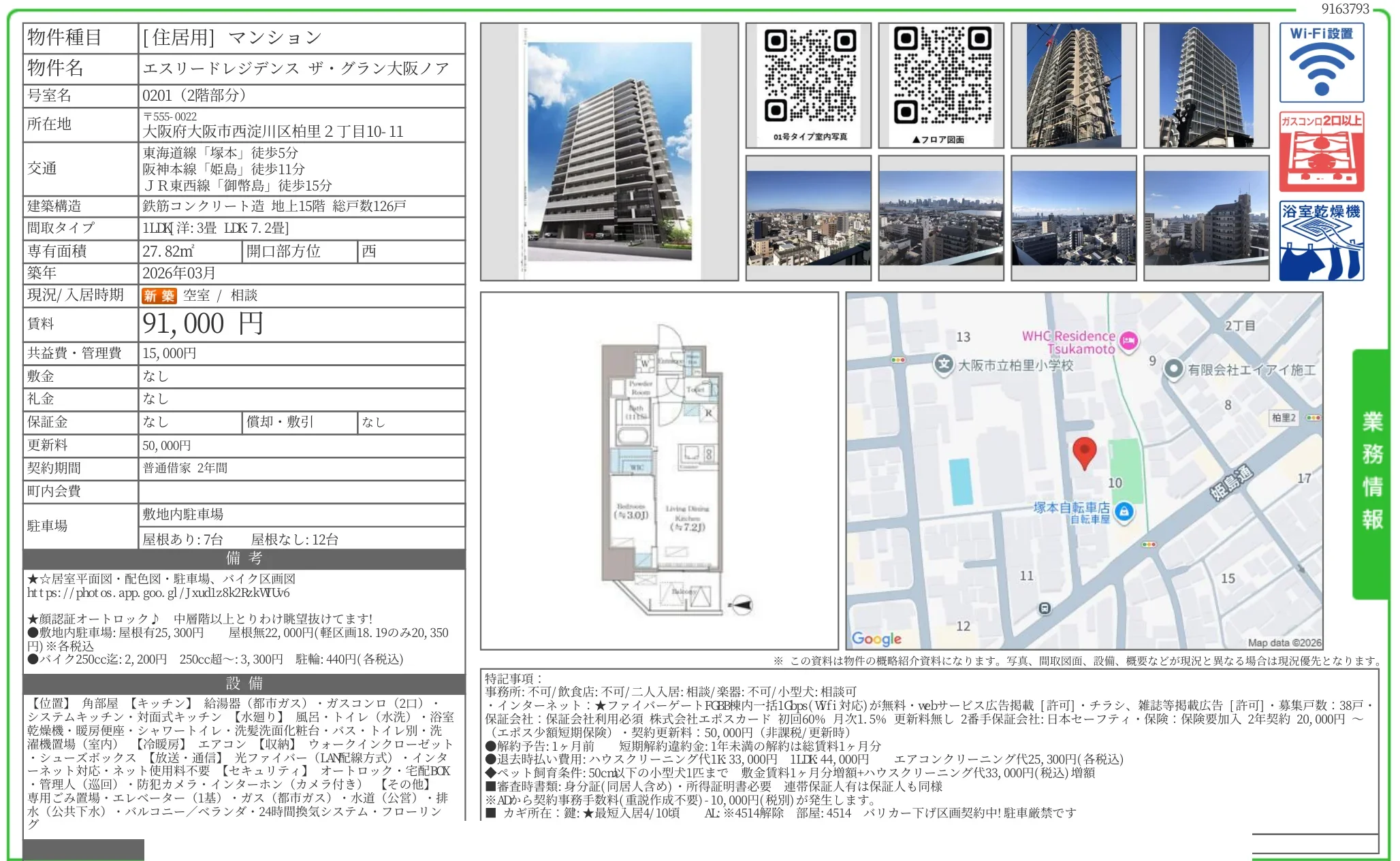Click the 有限会社エイアイ施工 map marker
Screen dimensions: 1400x861
click(x=1173, y=369)
